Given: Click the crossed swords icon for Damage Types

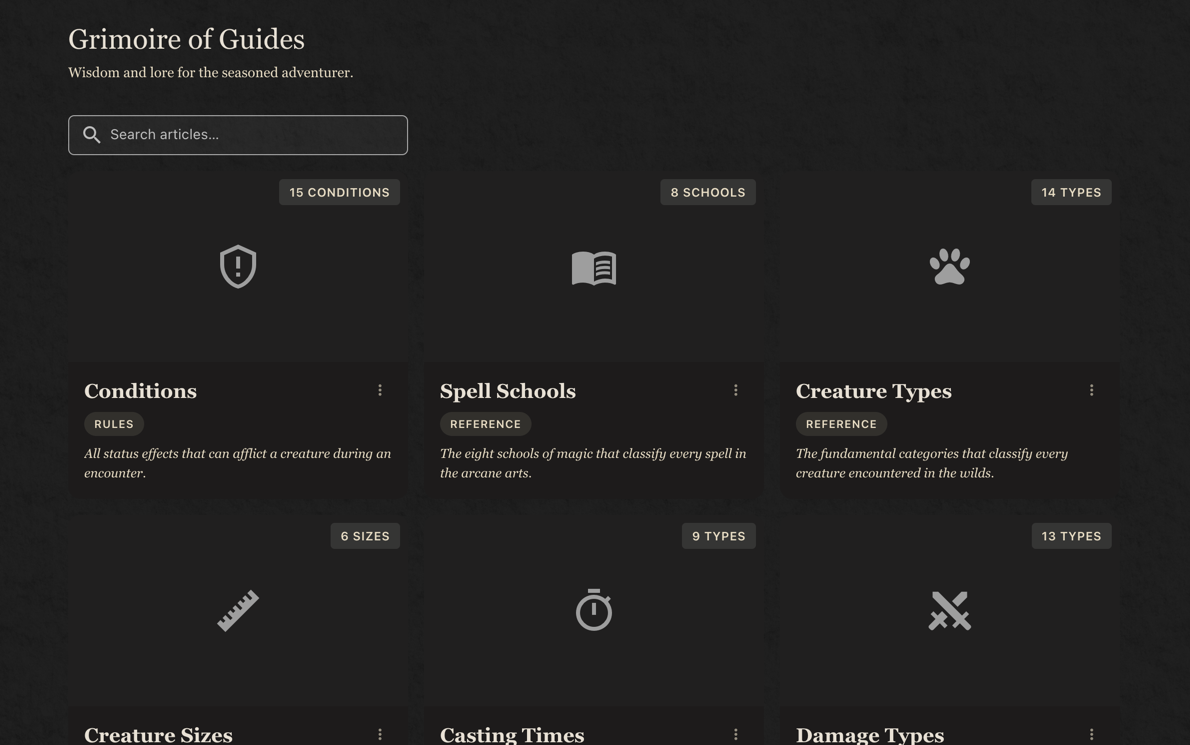Looking at the screenshot, I should click(x=949, y=611).
